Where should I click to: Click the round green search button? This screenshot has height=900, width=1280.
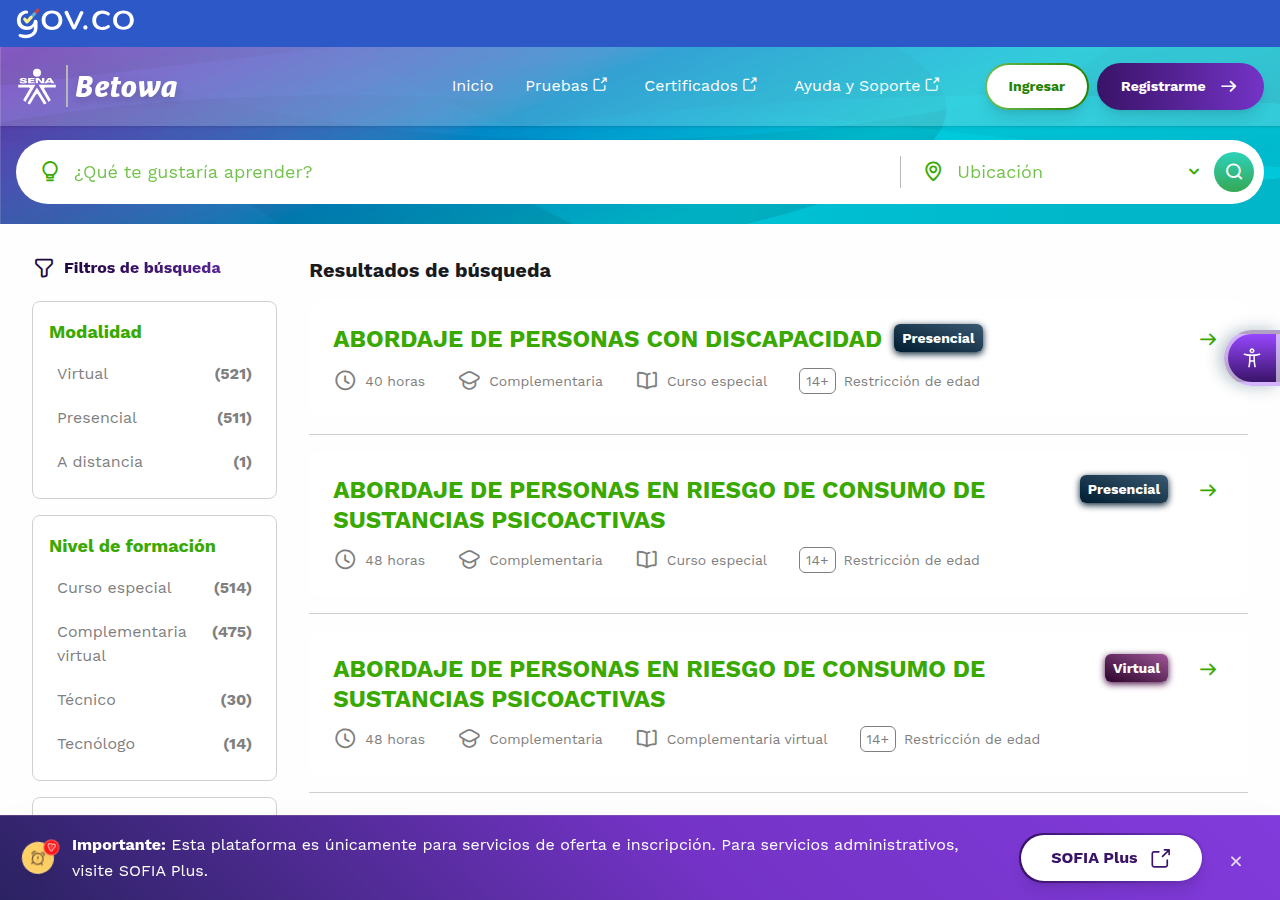(1234, 172)
